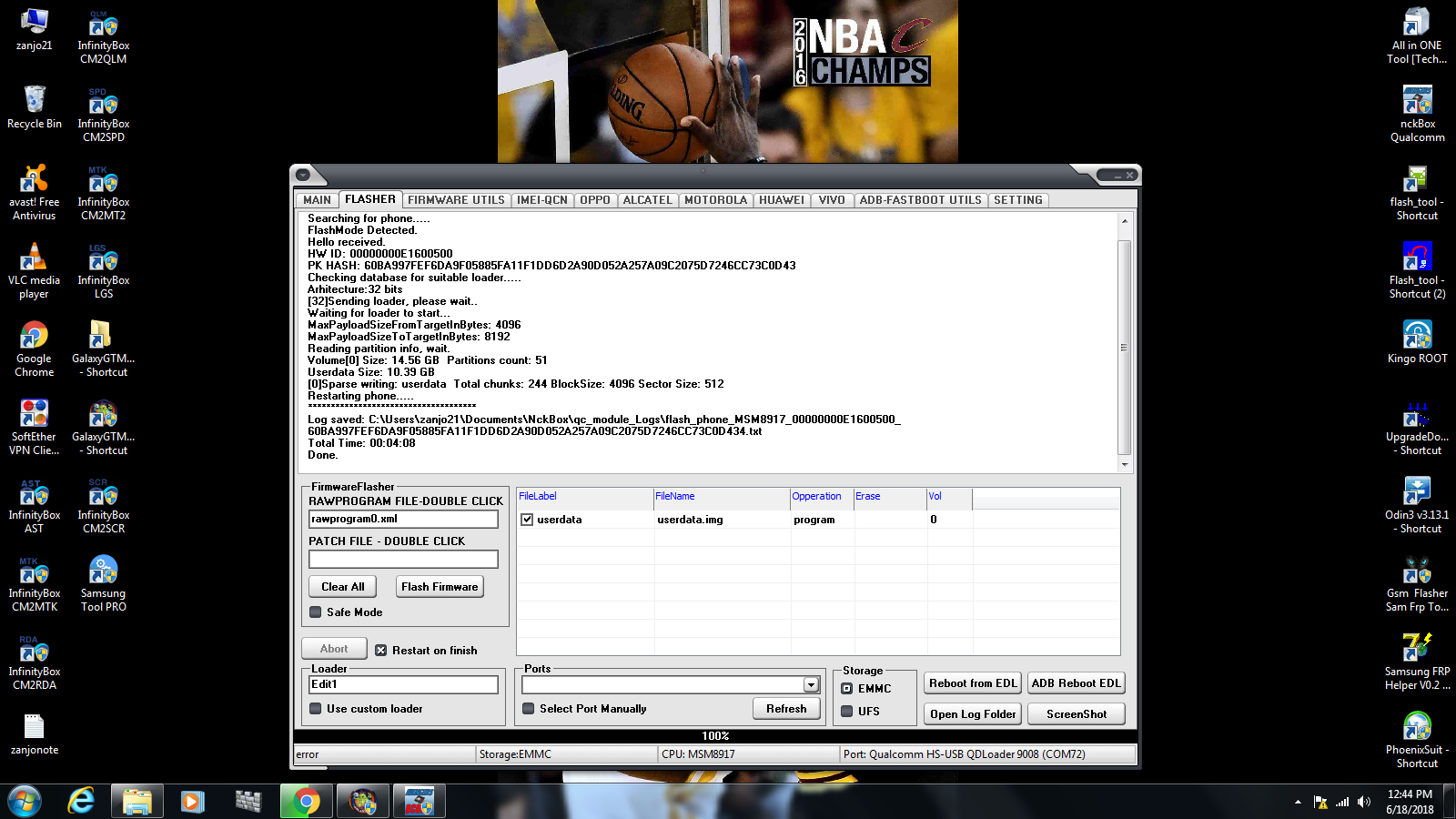Select UFS storage option

(x=847, y=712)
